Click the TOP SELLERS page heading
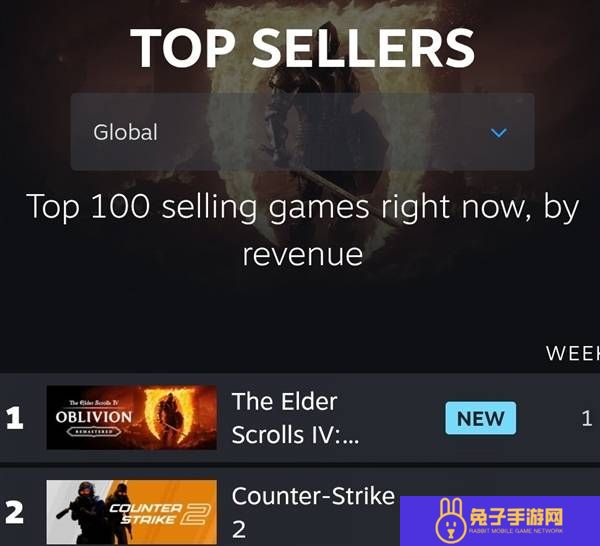The height and width of the screenshot is (546, 600). (x=303, y=48)
